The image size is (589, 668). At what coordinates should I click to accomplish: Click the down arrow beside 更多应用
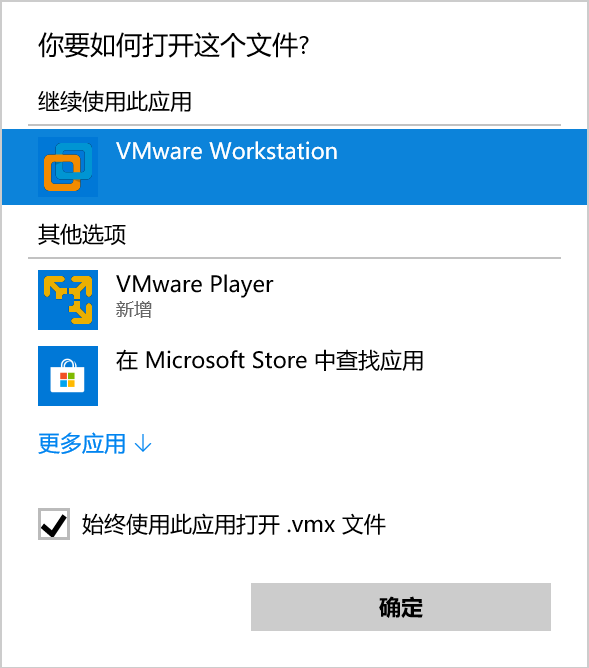pos(143,443)
